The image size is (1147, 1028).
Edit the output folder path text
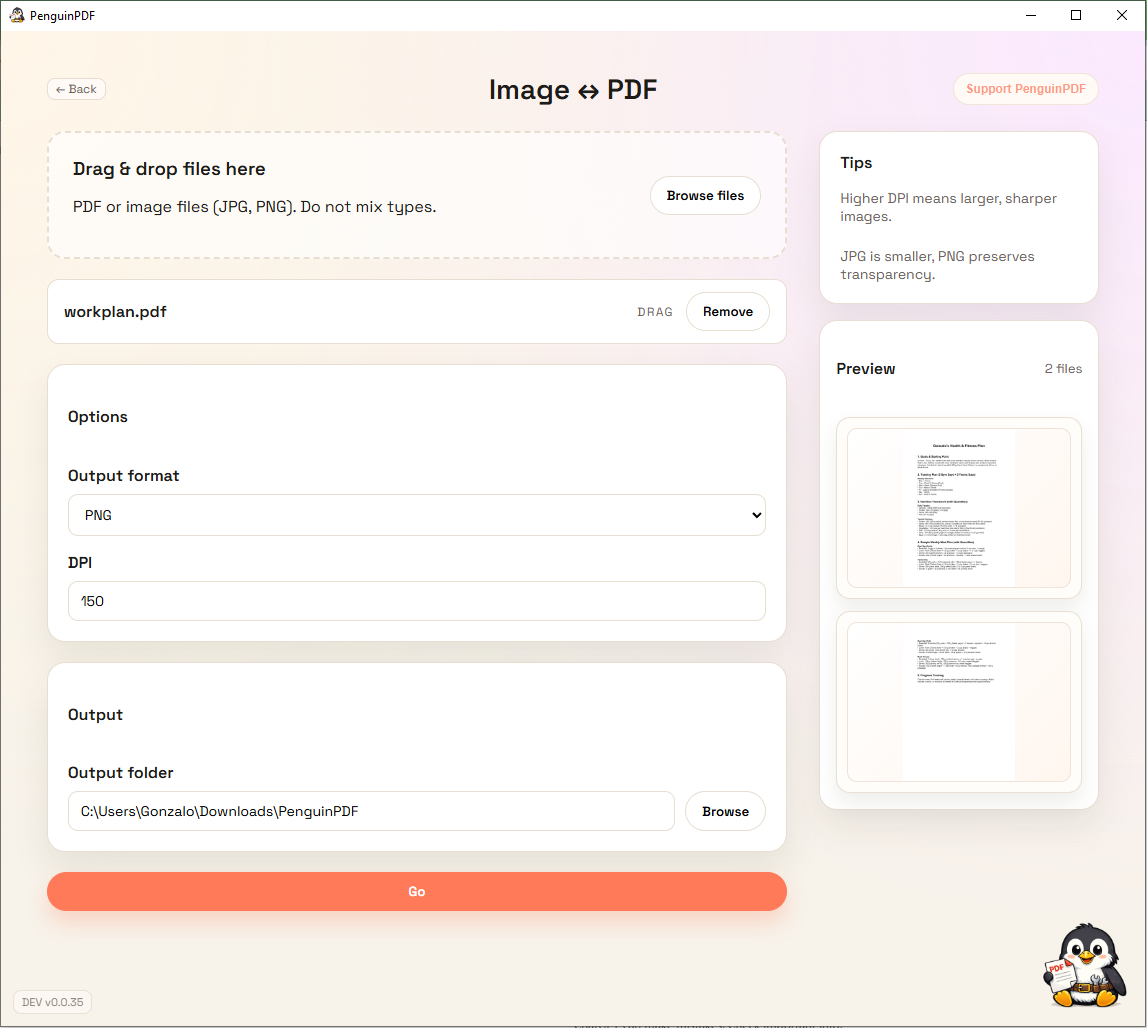370,811
